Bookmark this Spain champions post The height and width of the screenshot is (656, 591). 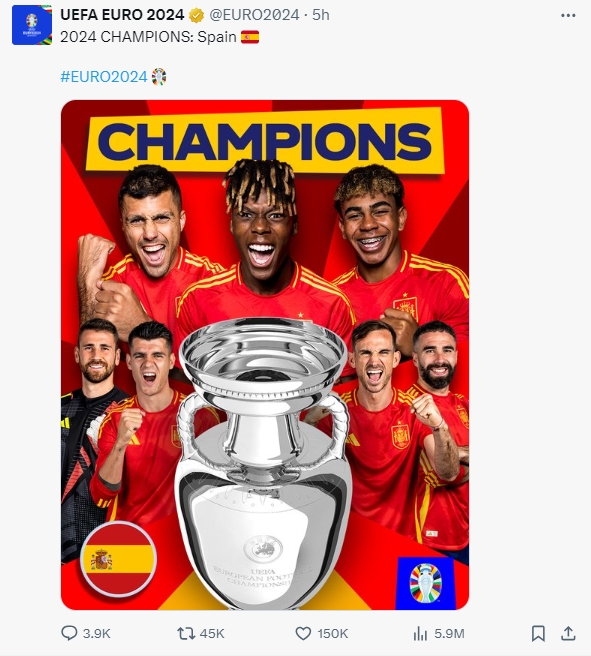click(538, 633)
